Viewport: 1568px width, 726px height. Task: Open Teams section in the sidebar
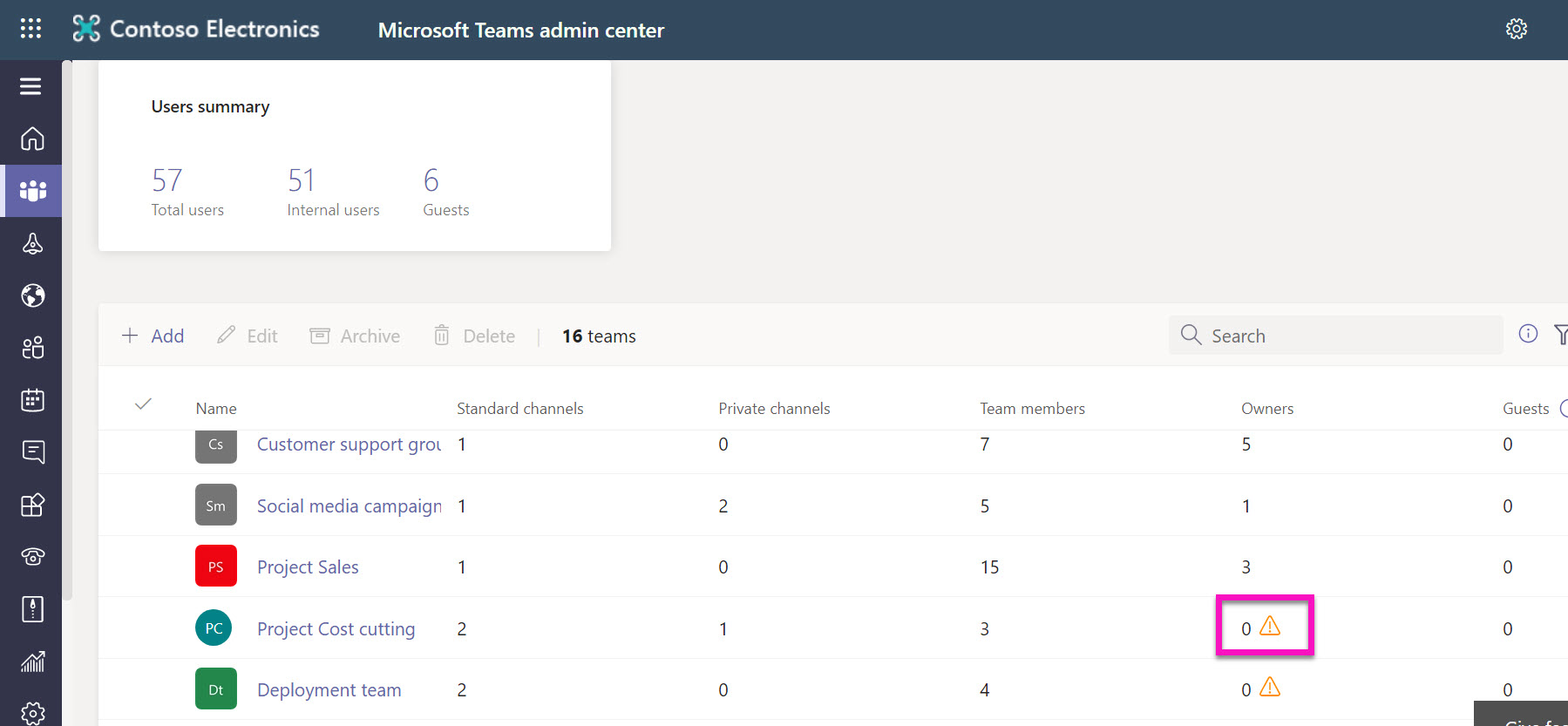pyautogui.click(x=32, y=191)
